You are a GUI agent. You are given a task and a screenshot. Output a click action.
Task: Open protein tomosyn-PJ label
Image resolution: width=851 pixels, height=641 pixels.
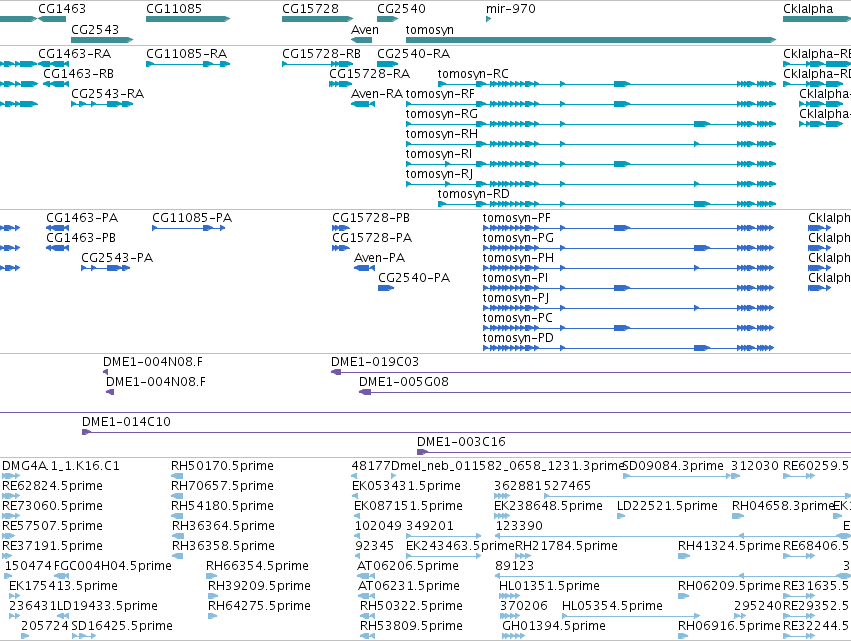click(x=516, y=298)
